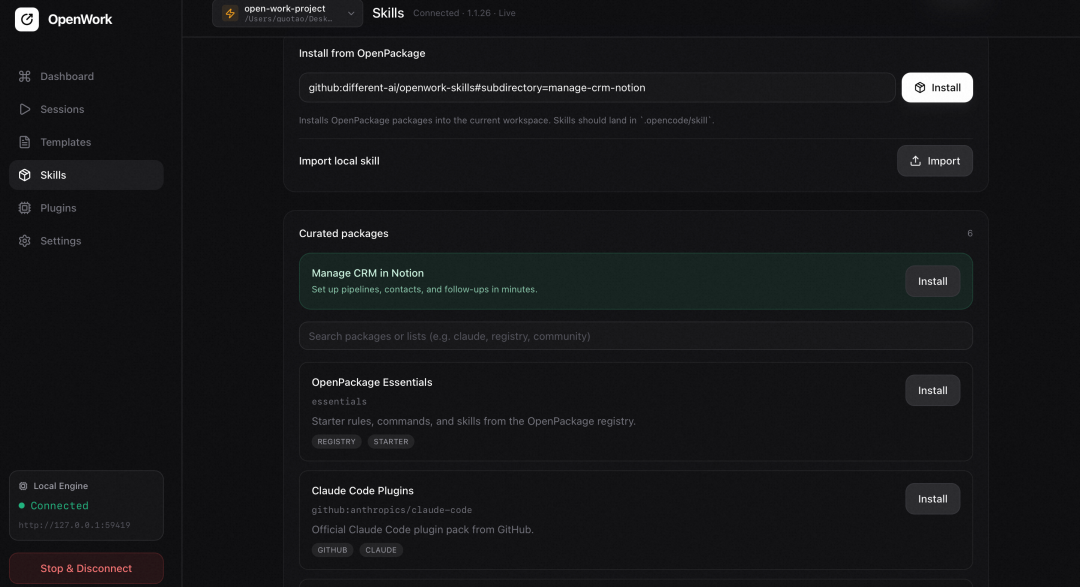Click the Local Engine chip icon

23,486
